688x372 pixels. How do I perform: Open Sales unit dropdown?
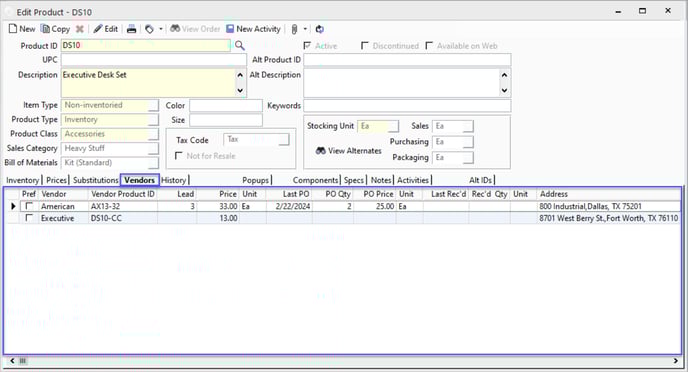click(468, 126)
